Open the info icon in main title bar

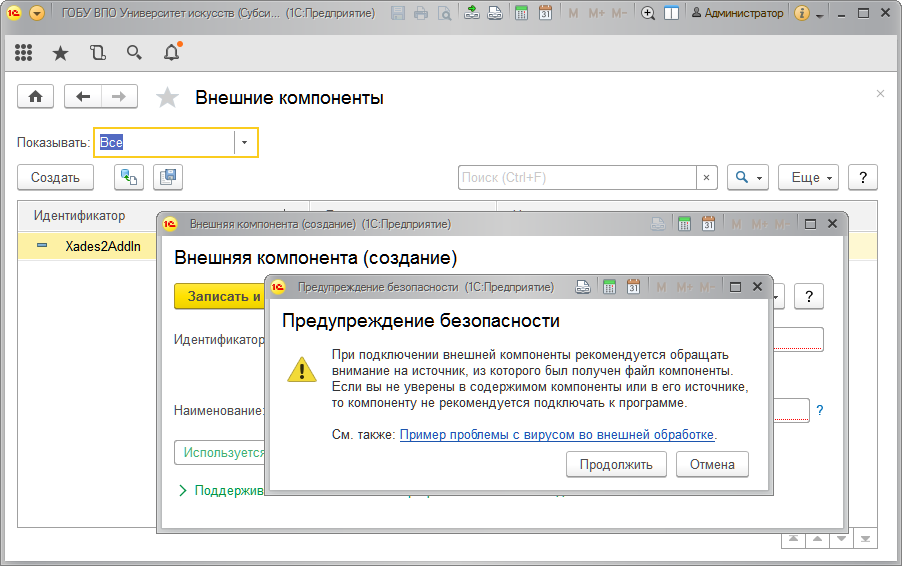pyautogui.click(x=802, y=13)
